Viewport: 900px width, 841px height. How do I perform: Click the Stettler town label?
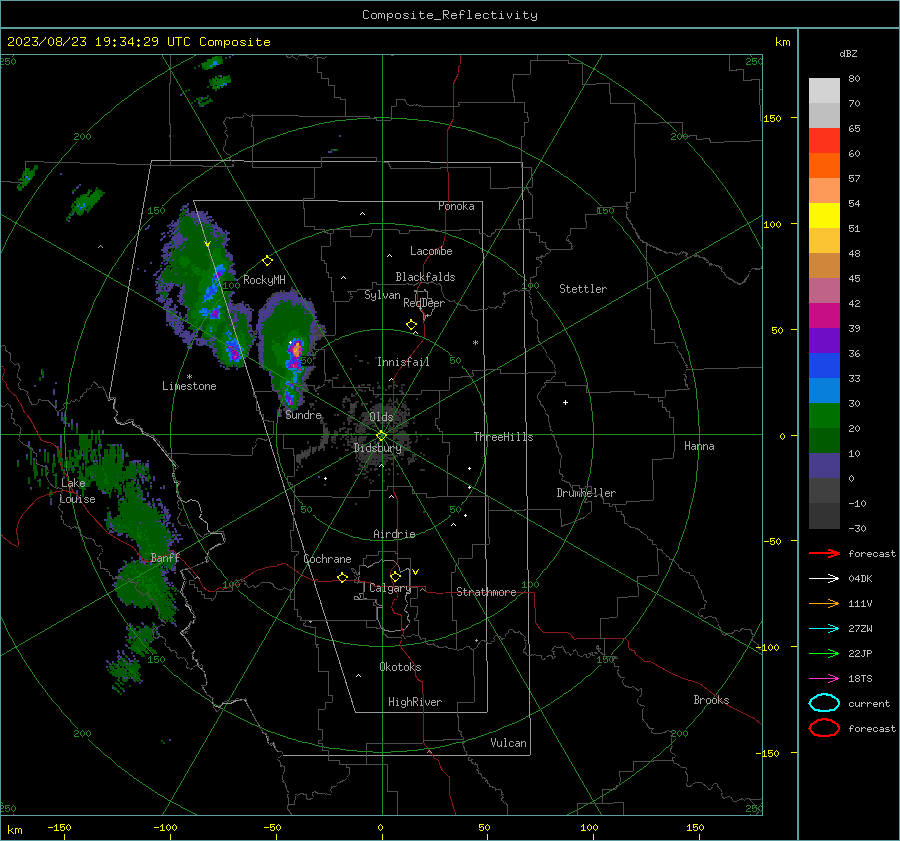(583, 289)
